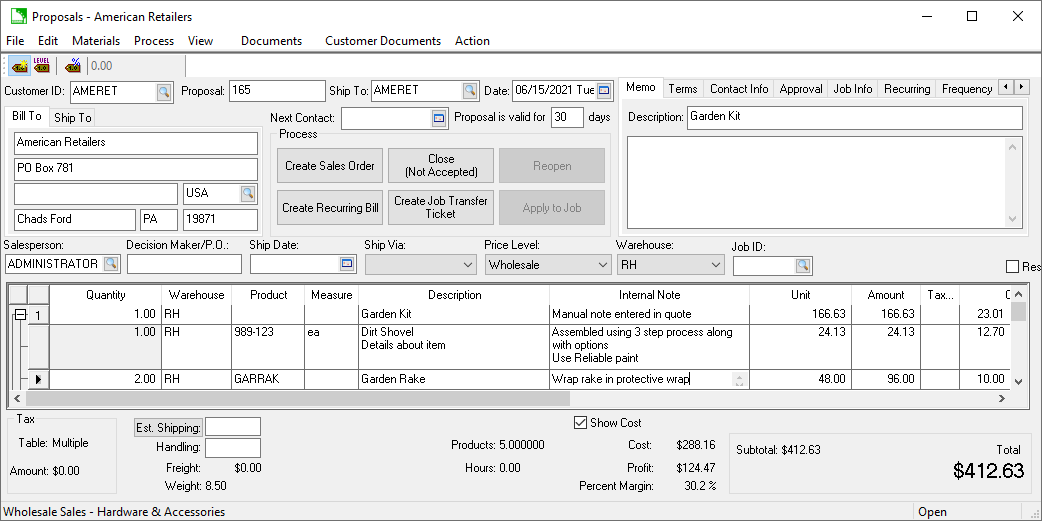Click the LEVEL price tag toolbar icon
The image size is (1042, 521).
42,66
